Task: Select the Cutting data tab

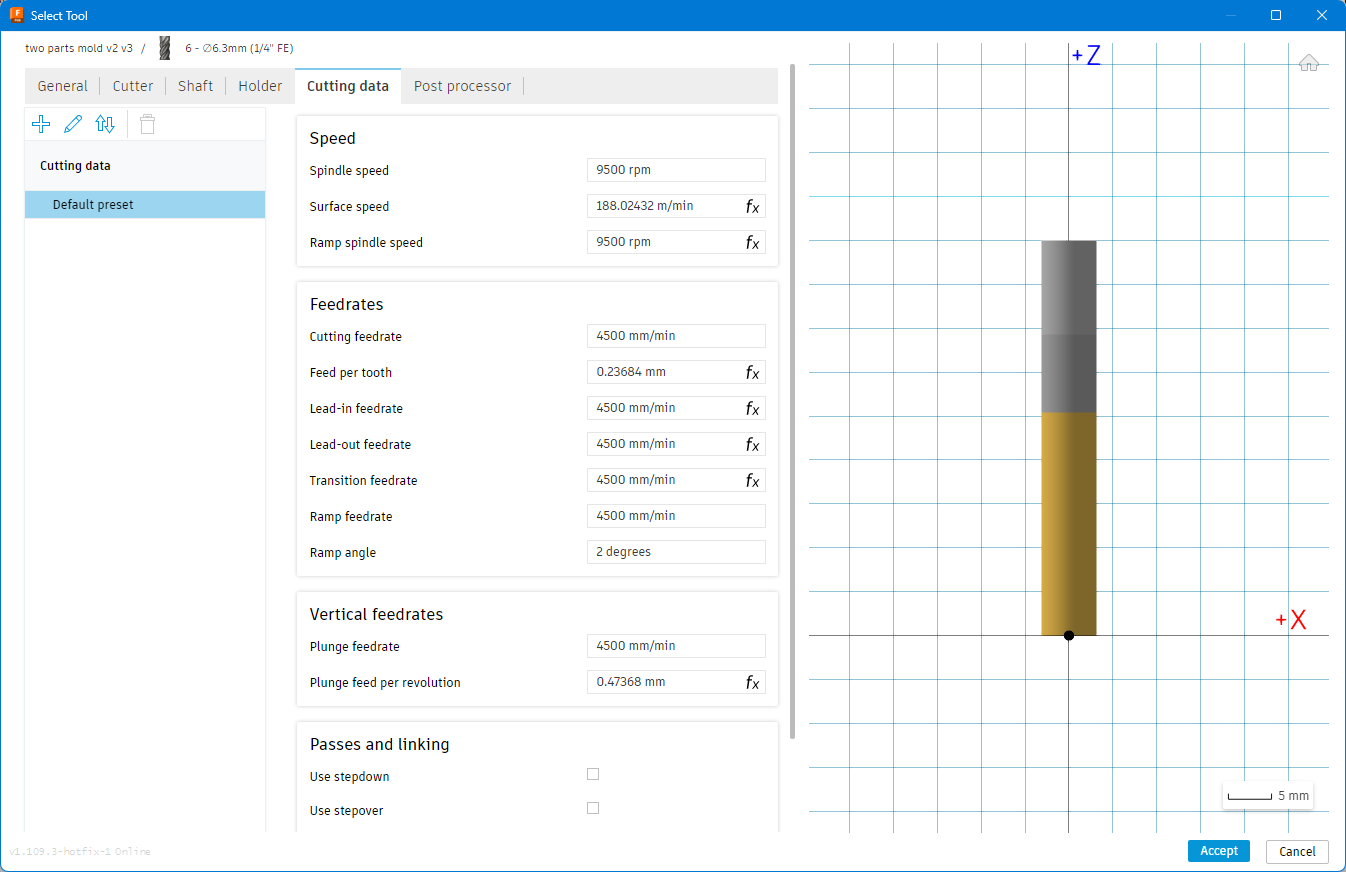Action: click(x=348, y=86)
